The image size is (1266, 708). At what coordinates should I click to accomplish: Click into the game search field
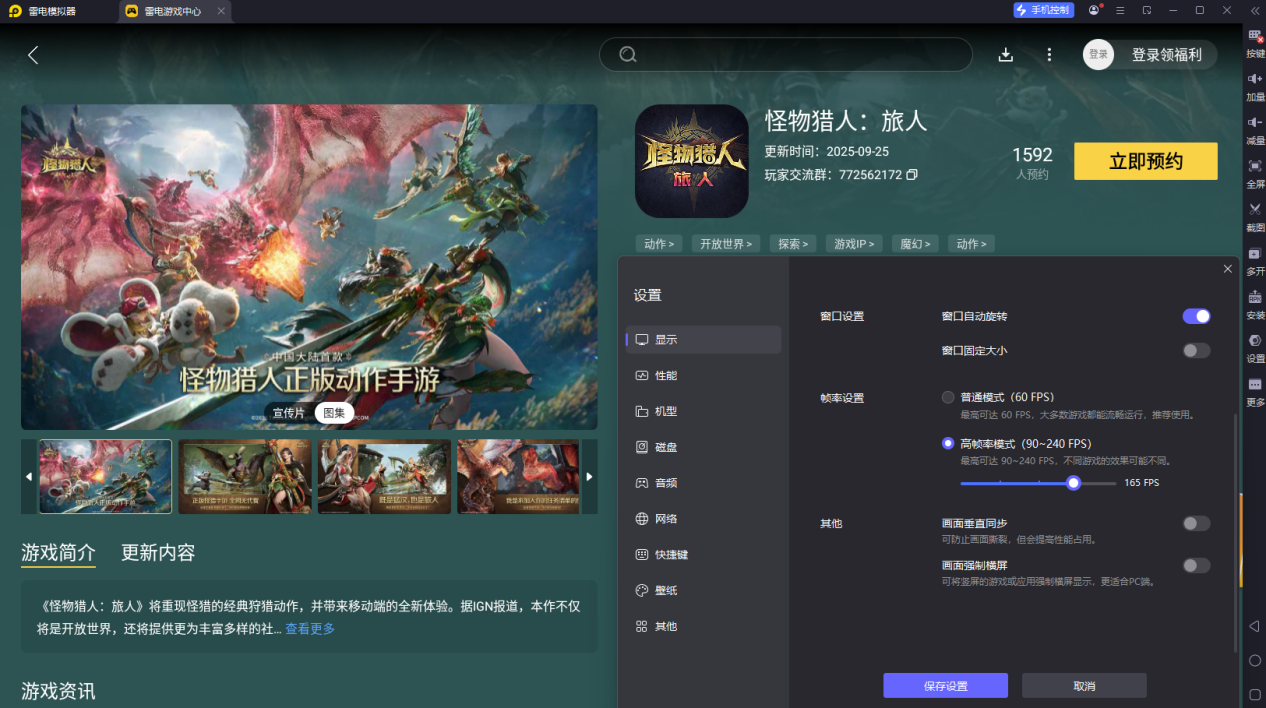click(x=786, y=54)
